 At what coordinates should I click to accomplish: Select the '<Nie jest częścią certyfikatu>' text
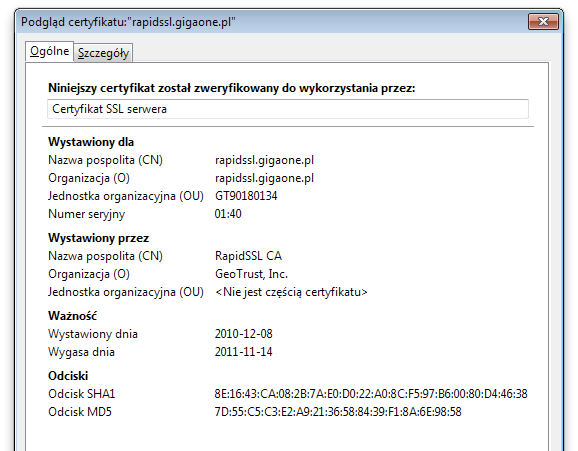291,292
